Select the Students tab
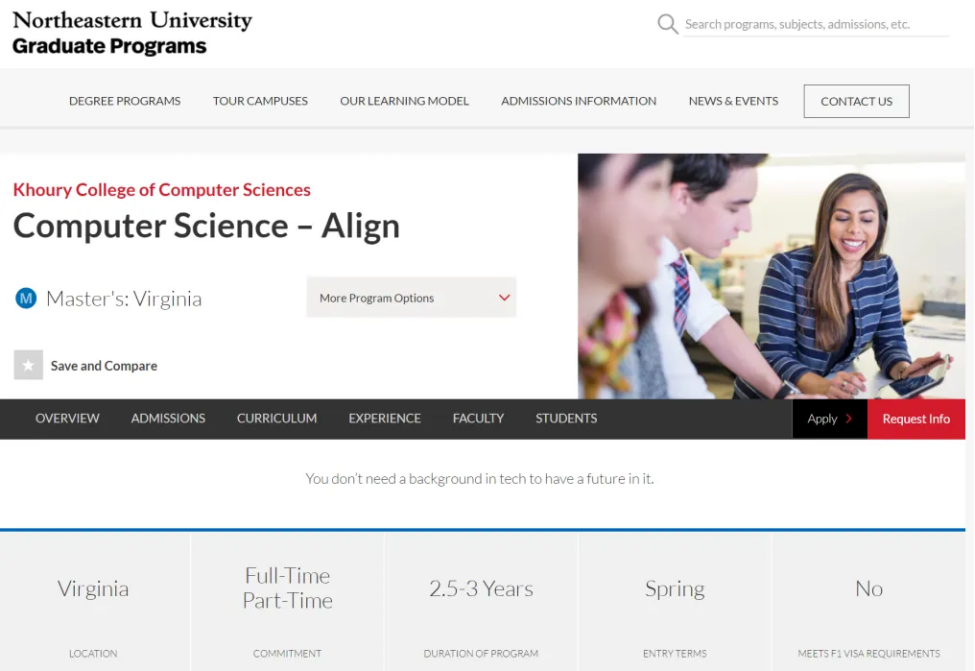Image resolution: width=975 pixels, height=671 pixels. pos(566,419)
